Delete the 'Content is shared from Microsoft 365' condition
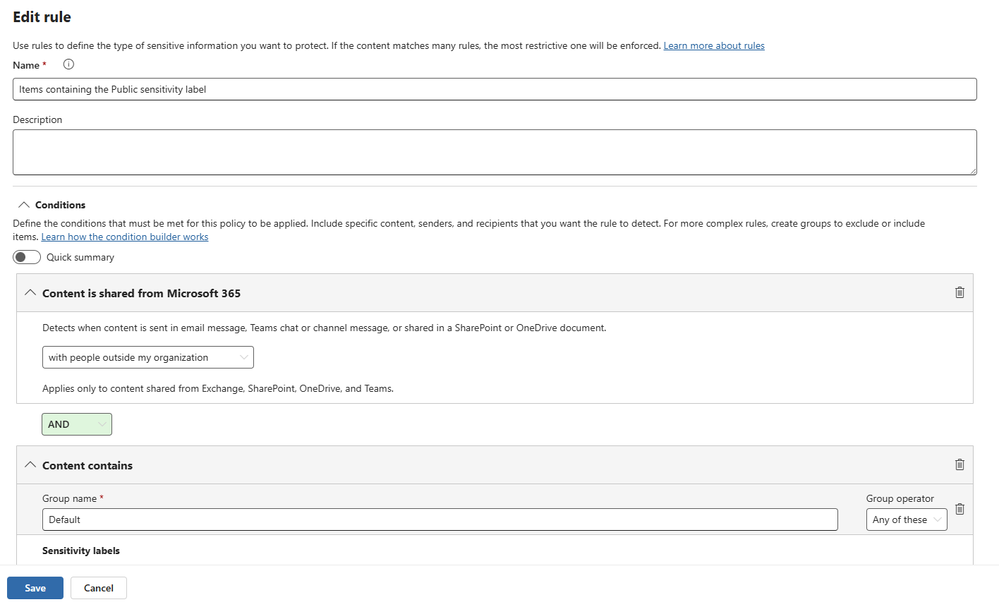The width and height of the screenshot is (999, 603). (x=960, y=293)
